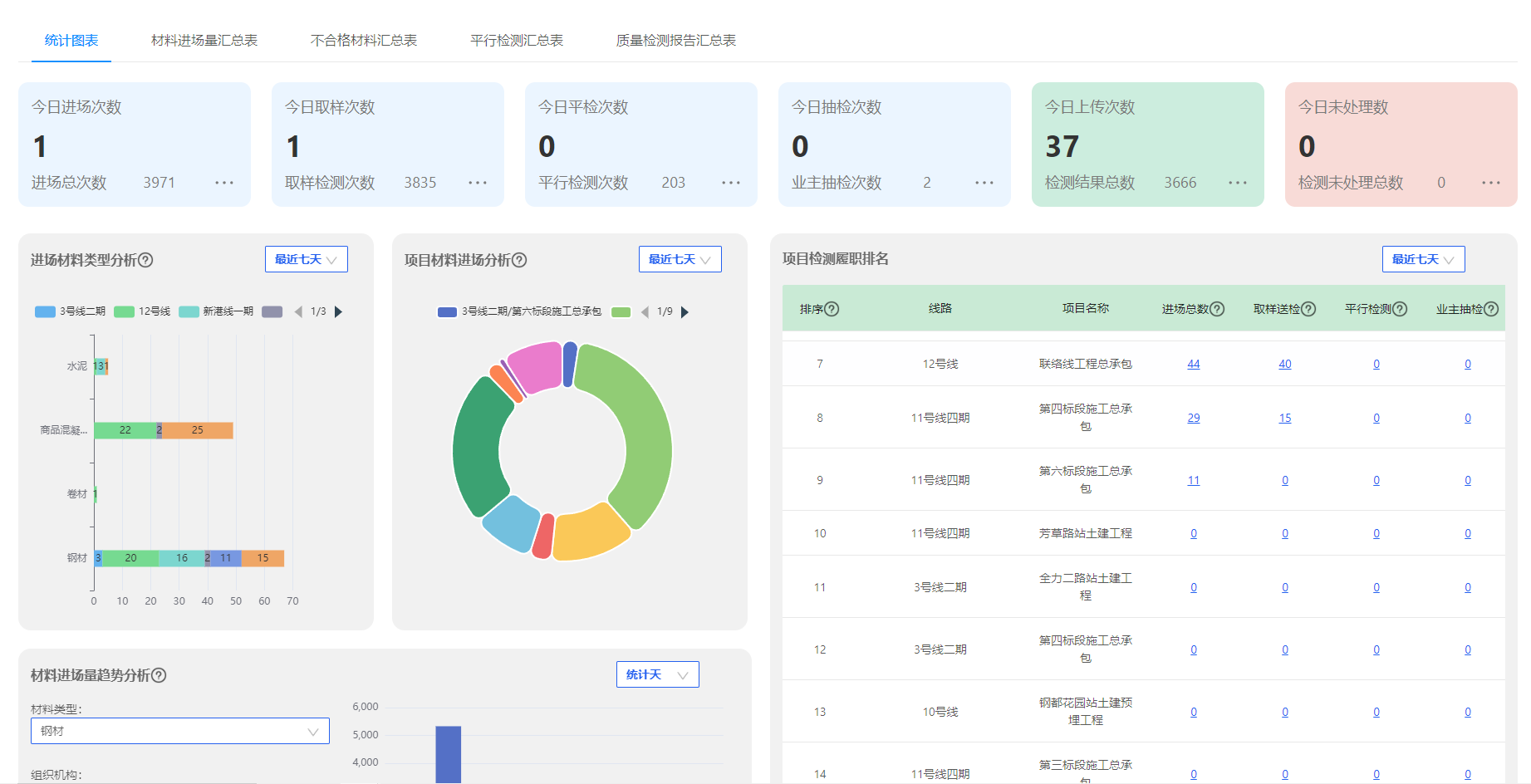Click question icon in 排序 column header

[x=832, y=309]
